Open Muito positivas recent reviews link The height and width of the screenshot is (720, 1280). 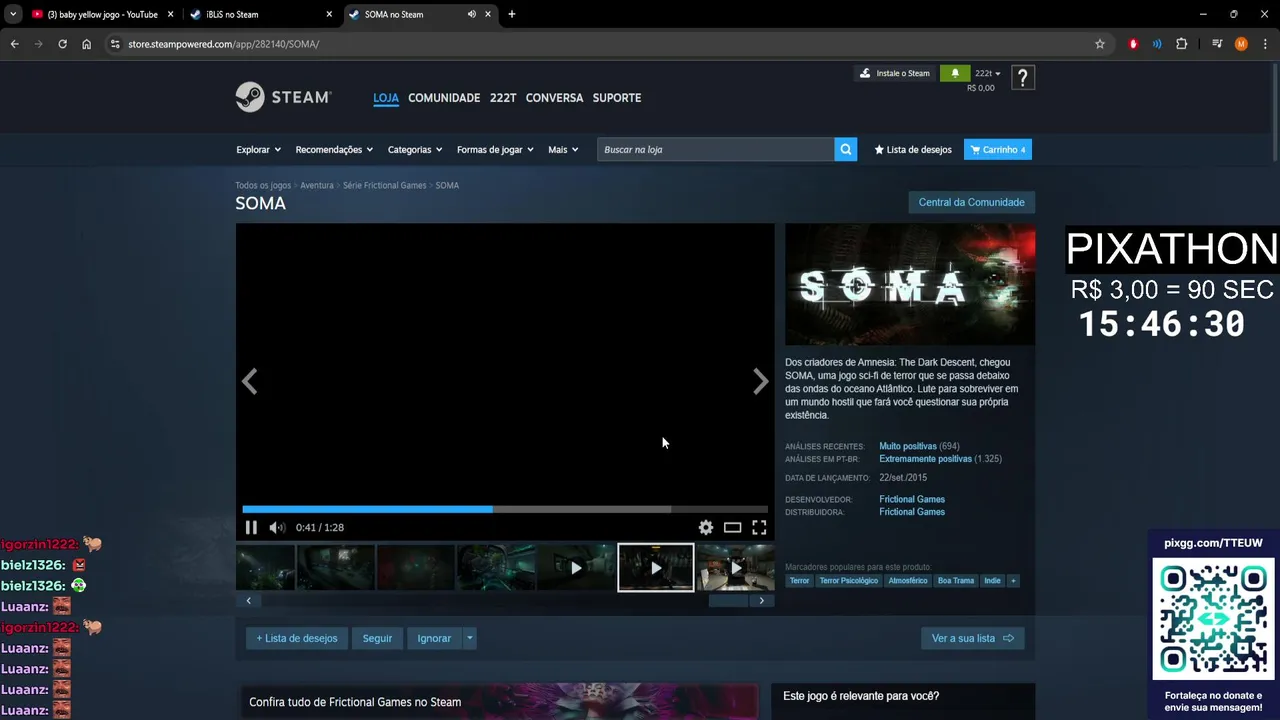908,446
